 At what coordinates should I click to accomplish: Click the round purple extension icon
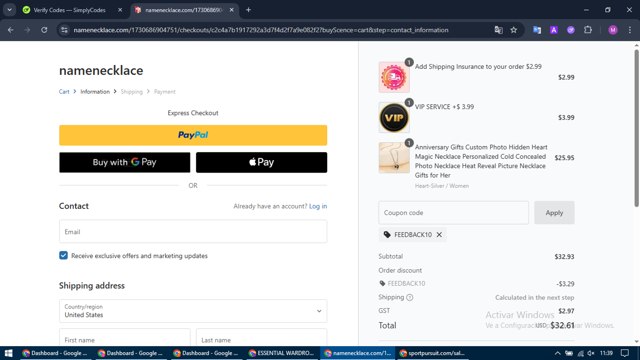[x=571, y=30]
